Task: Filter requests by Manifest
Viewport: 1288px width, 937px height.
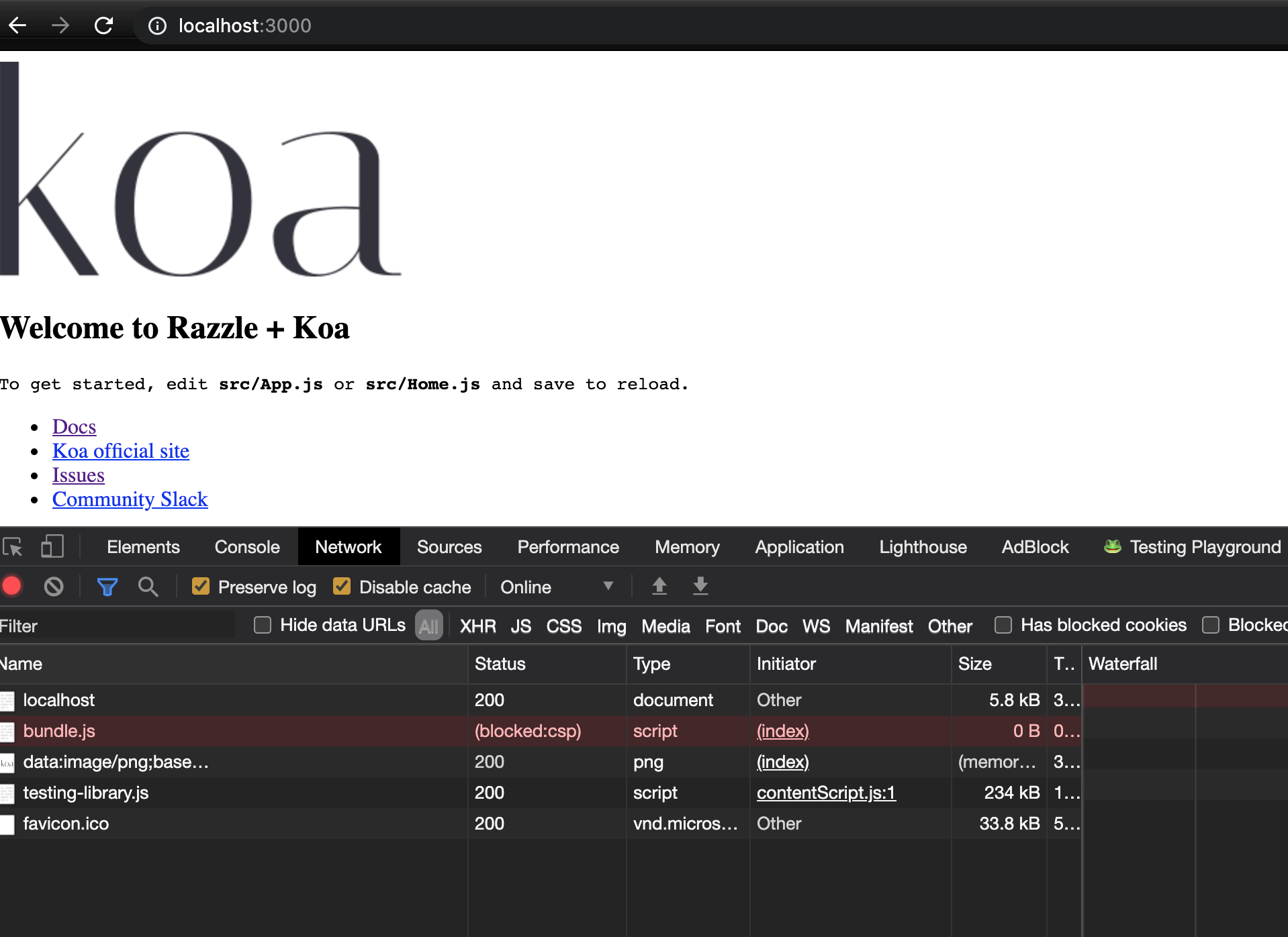Action: pyautogui.click(x=879, y=626)
